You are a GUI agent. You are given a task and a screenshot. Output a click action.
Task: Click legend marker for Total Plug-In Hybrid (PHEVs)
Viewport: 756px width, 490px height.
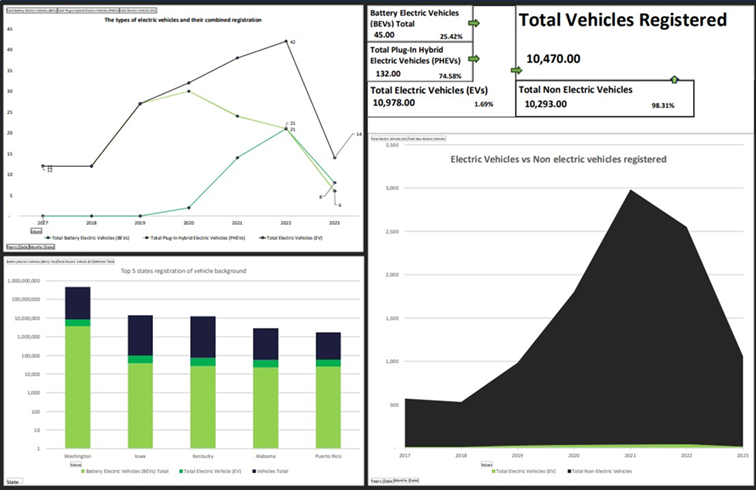tap(148, 237)
